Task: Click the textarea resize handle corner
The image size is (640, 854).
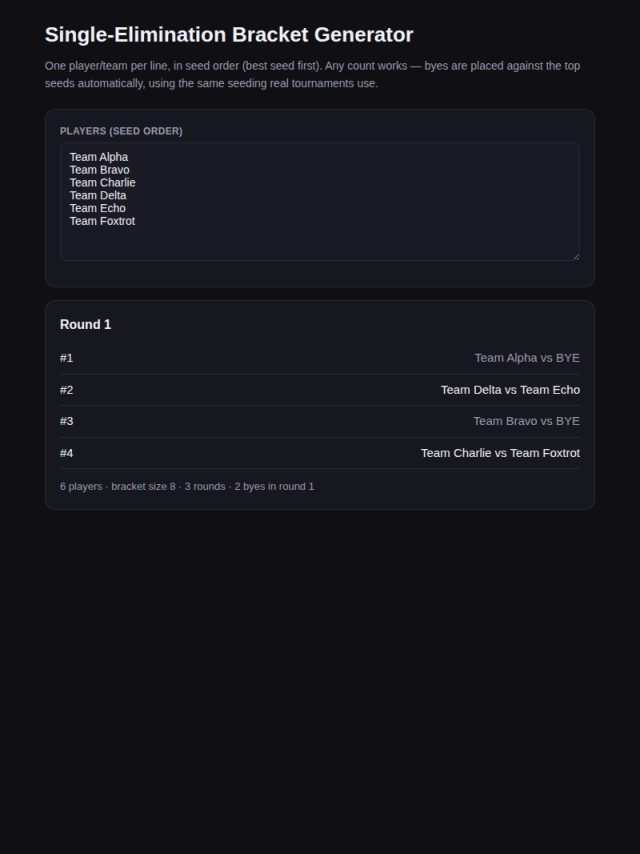Action: click(x=576, y=257)
